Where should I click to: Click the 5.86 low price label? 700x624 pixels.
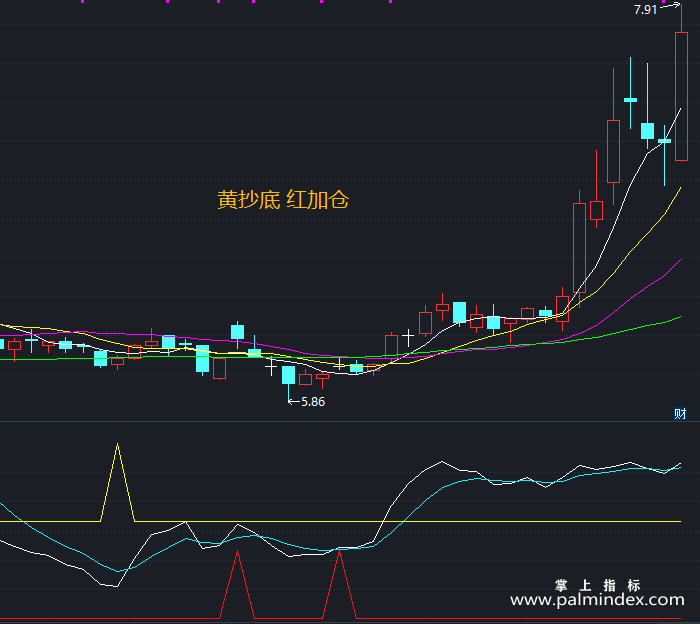(313, 402)
